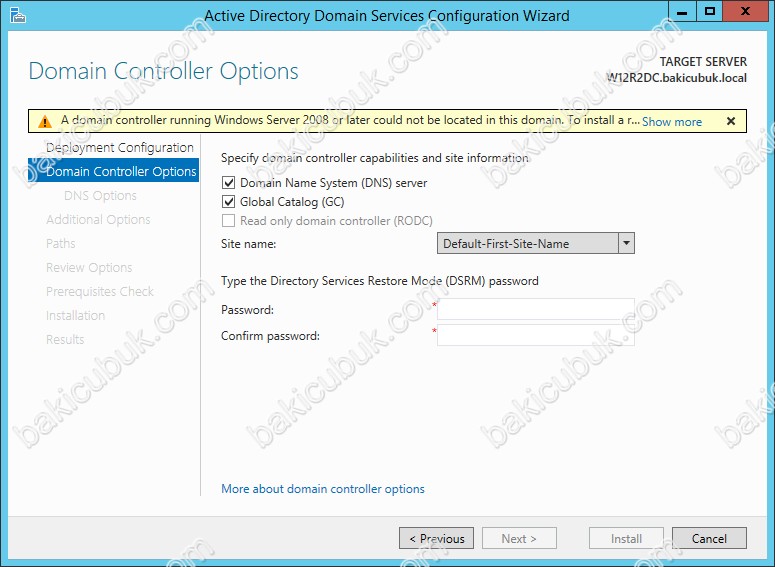Close the wizard window

point(745,12)
